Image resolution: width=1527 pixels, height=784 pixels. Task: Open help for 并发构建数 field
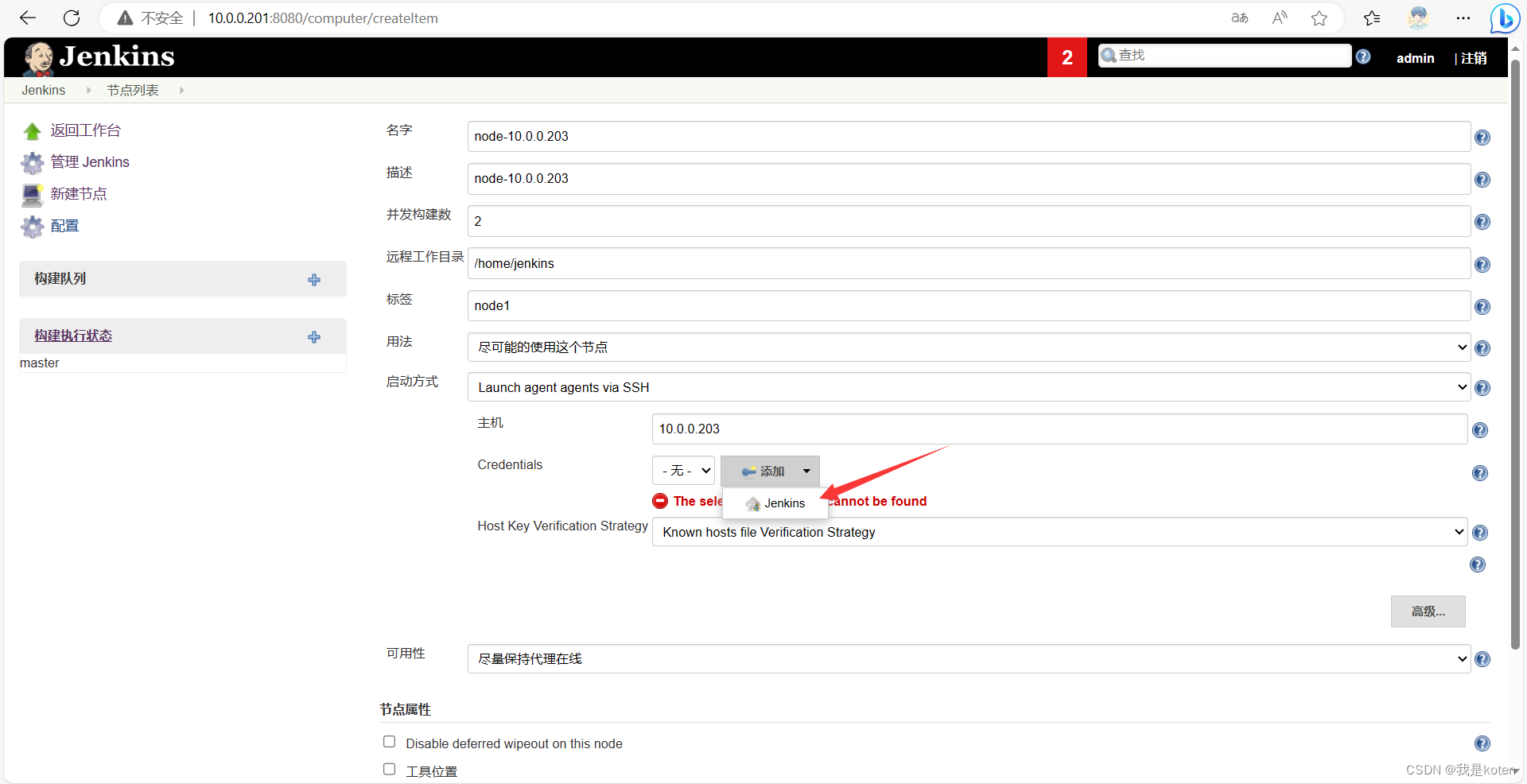coord(1482,222)
